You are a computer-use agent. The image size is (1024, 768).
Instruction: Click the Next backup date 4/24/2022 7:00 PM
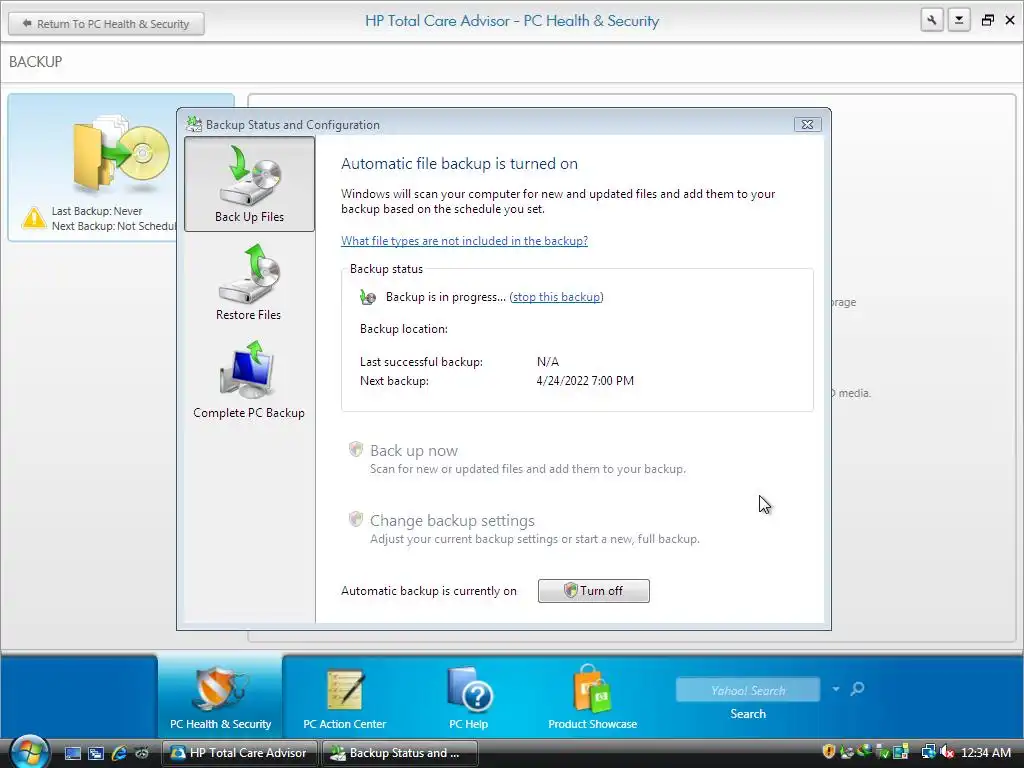pyautogui.click(x=585, y=381)
